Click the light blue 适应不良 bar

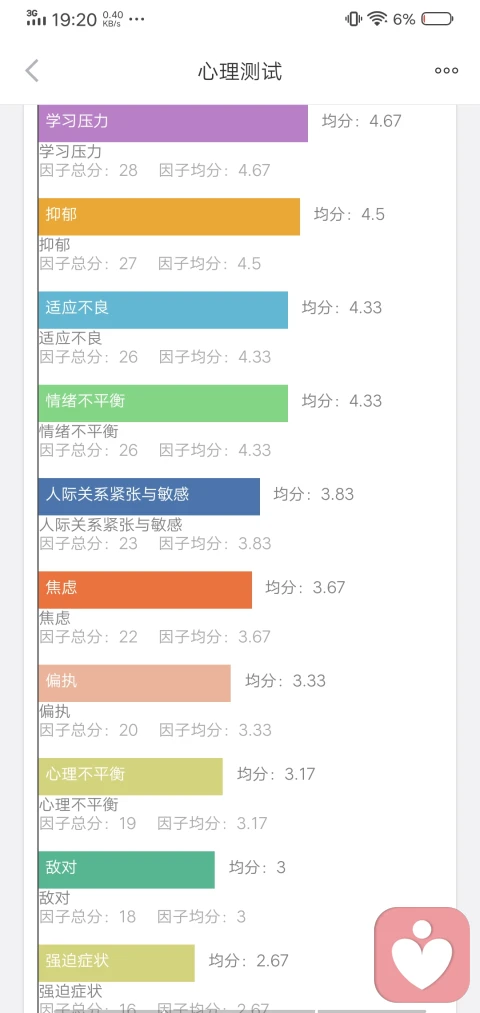point(163,310)
